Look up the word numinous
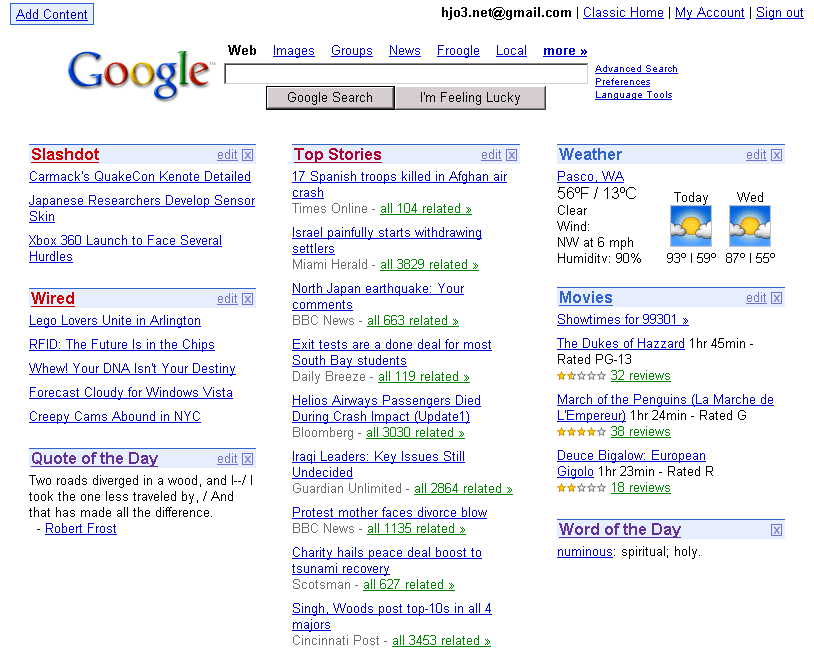This screenshot has height=656, width=814. coord(585,552)
